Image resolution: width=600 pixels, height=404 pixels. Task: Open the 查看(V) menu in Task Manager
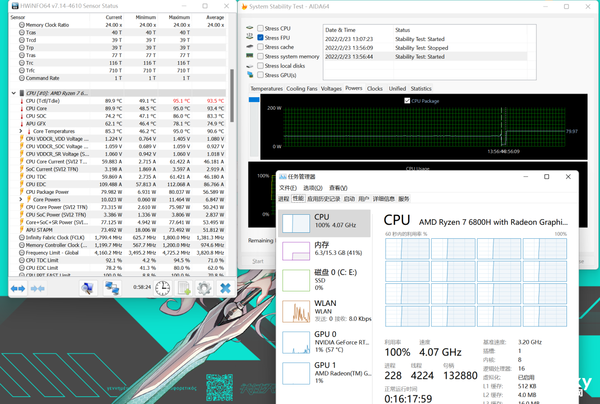[338, 188]
